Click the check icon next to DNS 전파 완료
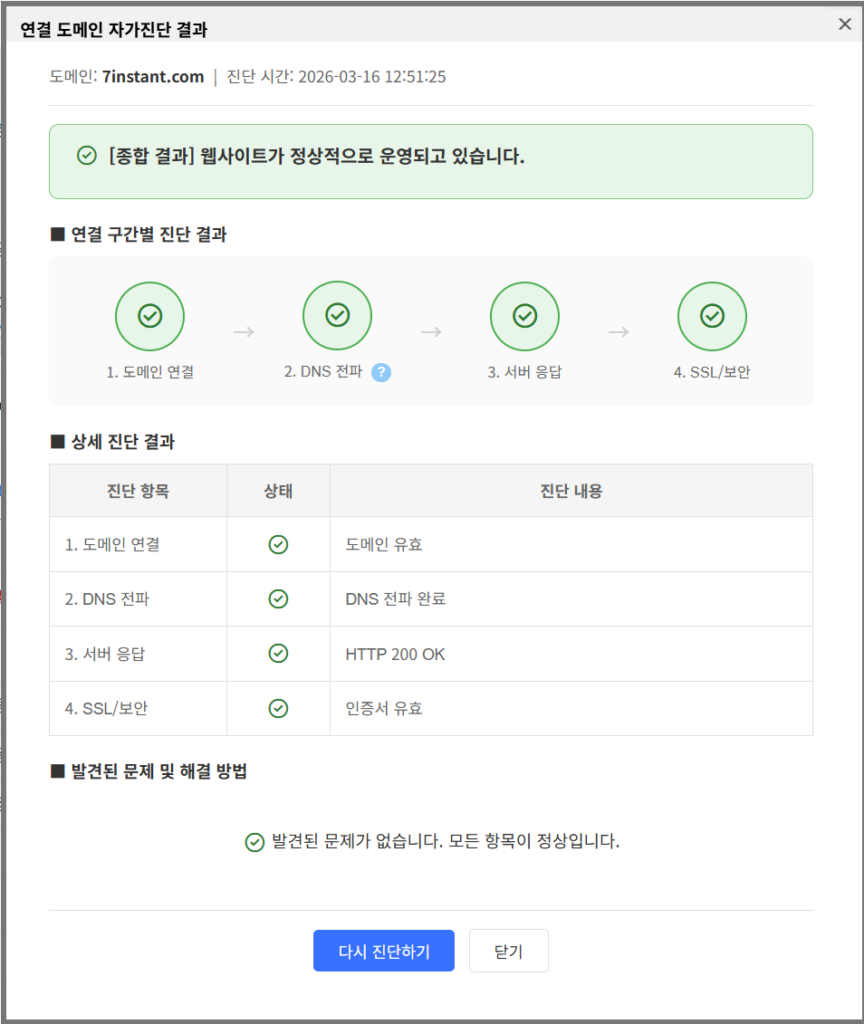This screenshot has width=864, height=1024. [x=279, y=598]
